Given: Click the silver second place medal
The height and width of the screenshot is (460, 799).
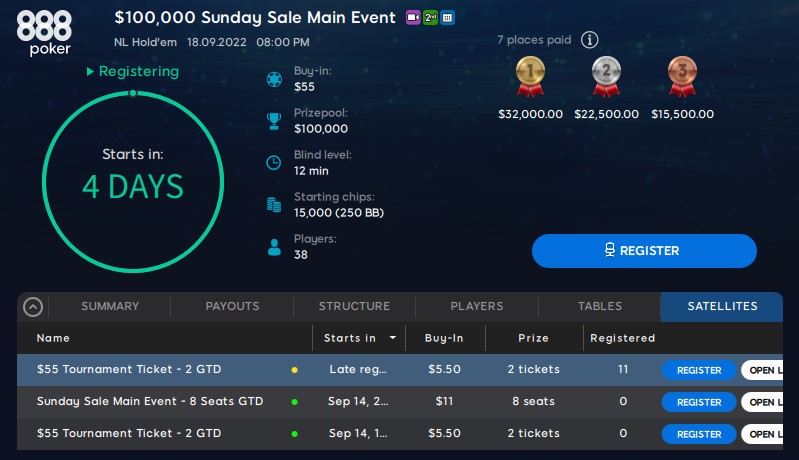Looking at the screenshot, I should pos(606,77).
